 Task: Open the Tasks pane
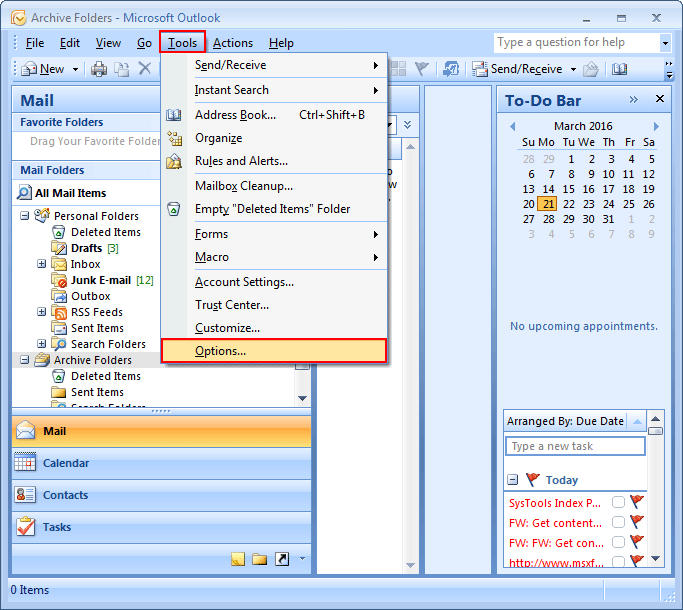[162, 527]
